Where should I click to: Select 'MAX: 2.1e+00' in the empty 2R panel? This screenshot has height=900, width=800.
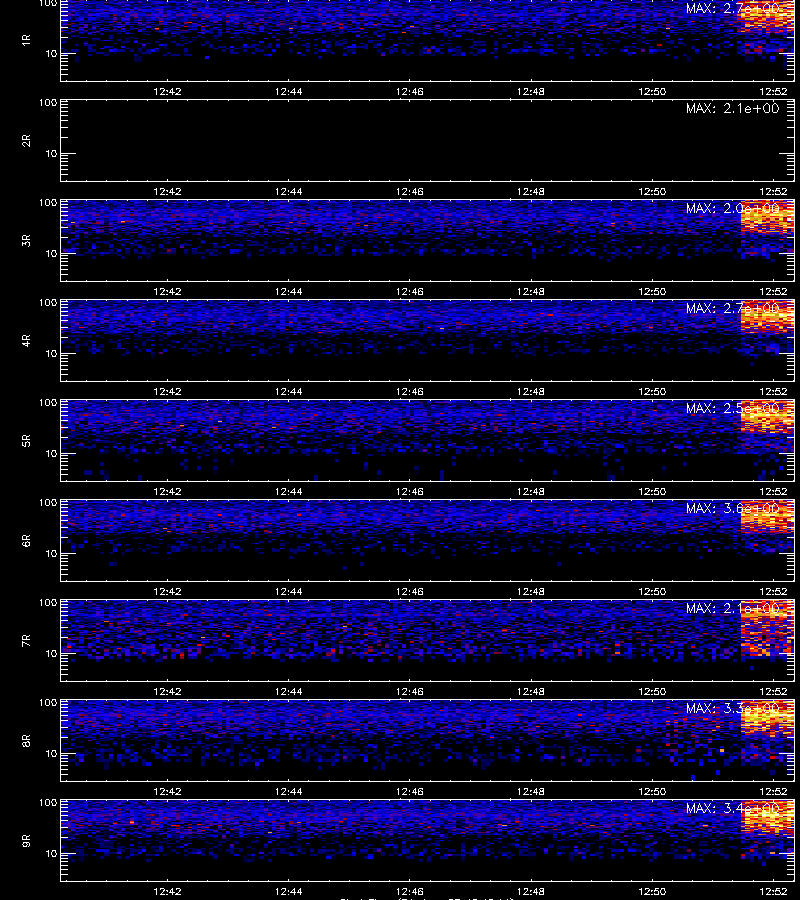(x=733, y=108)
